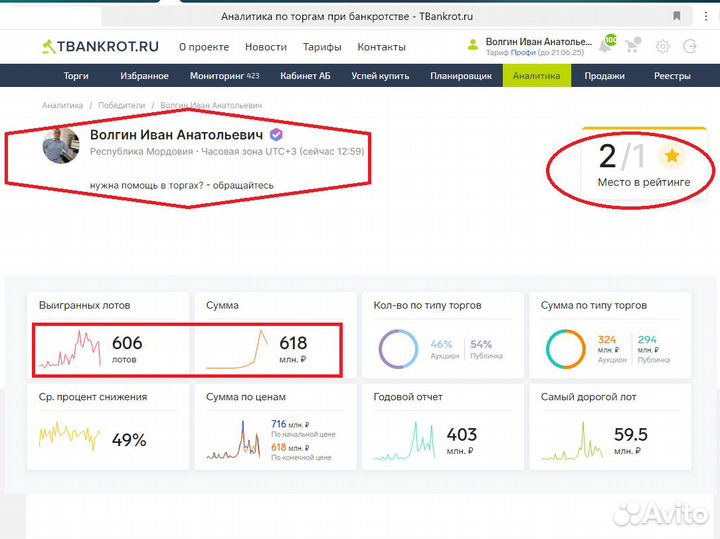Click the purple verified badge by name
Image resolution: width=720 pixels, height=539 pixels.
[x=276, y=135]
